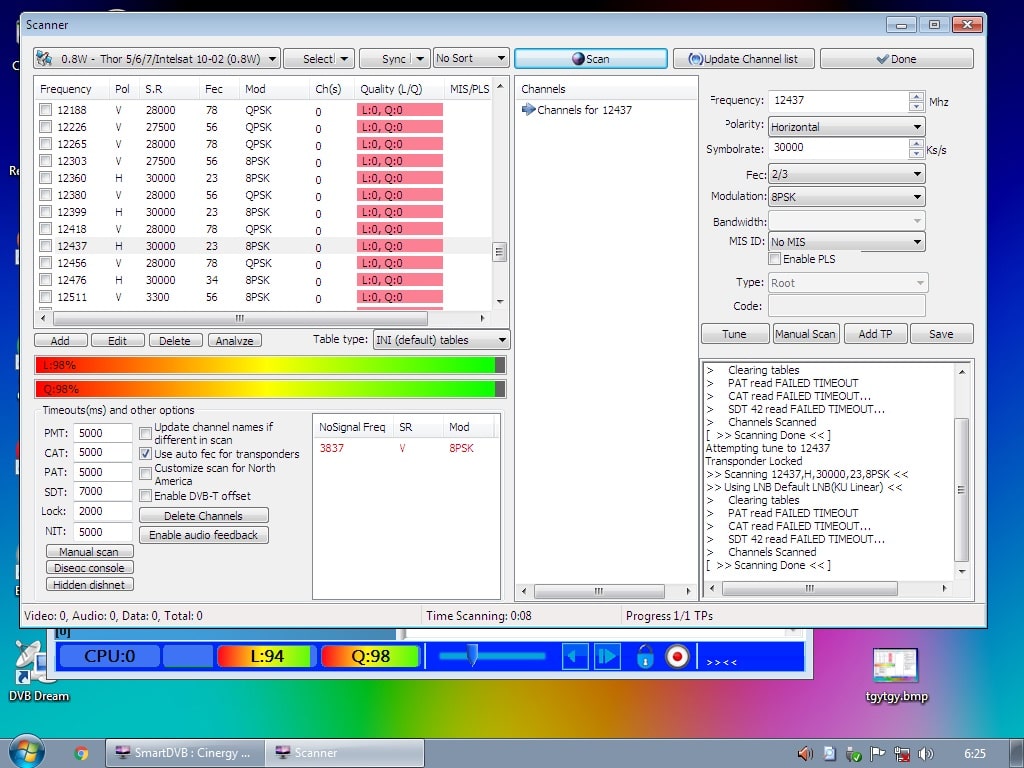Uncheck Use auto fec for transponders
The height and width of the screenshot is (768, 1024).
146,453
